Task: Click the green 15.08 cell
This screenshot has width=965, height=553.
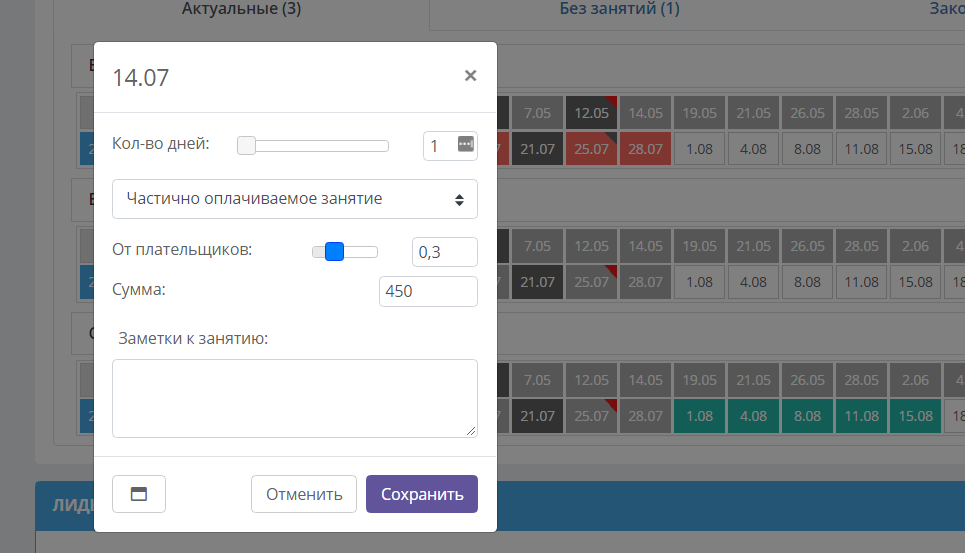Action: (916, 416)
